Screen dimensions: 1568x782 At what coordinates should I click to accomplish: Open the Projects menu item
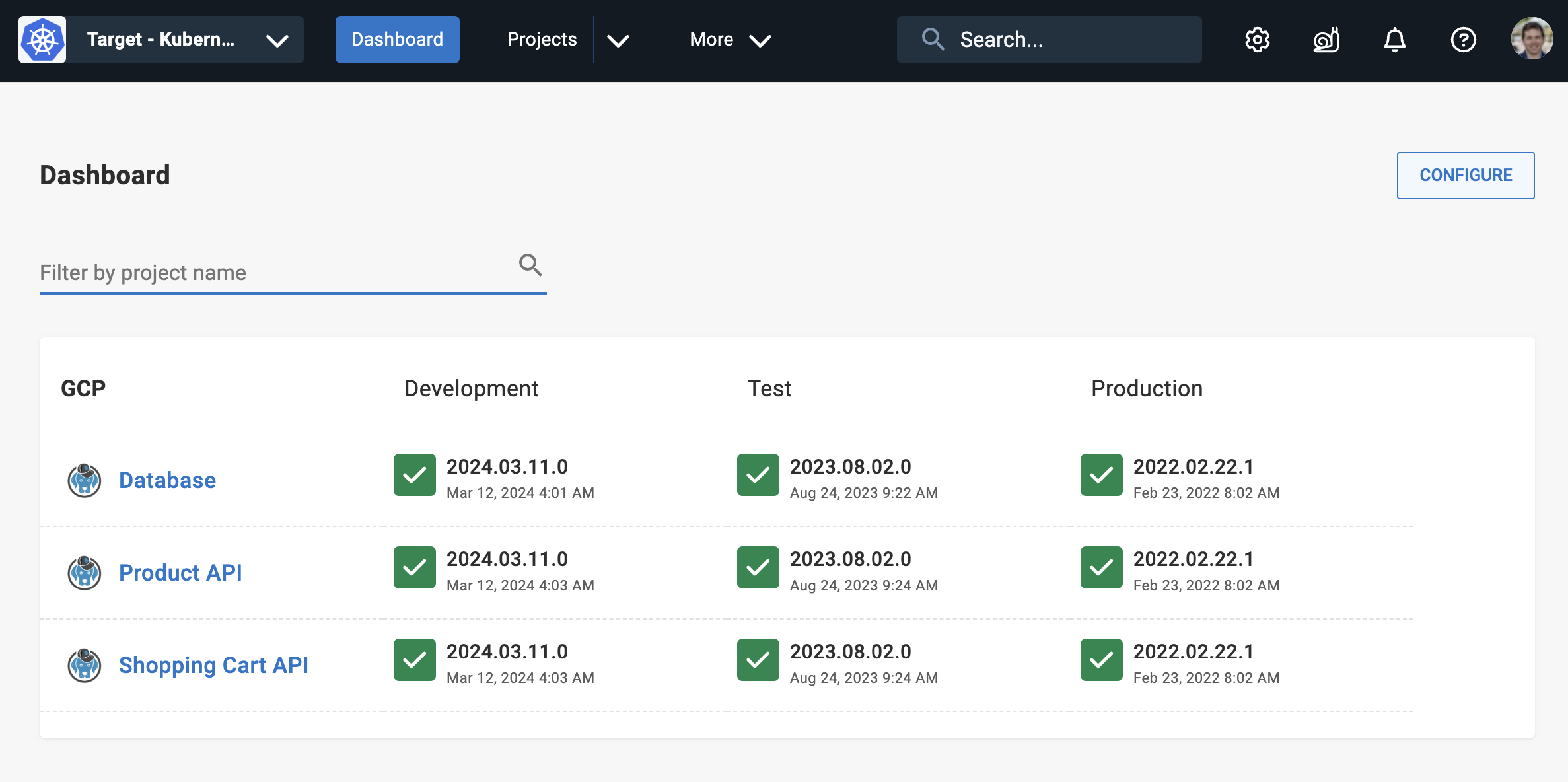[x=542, y=40]
